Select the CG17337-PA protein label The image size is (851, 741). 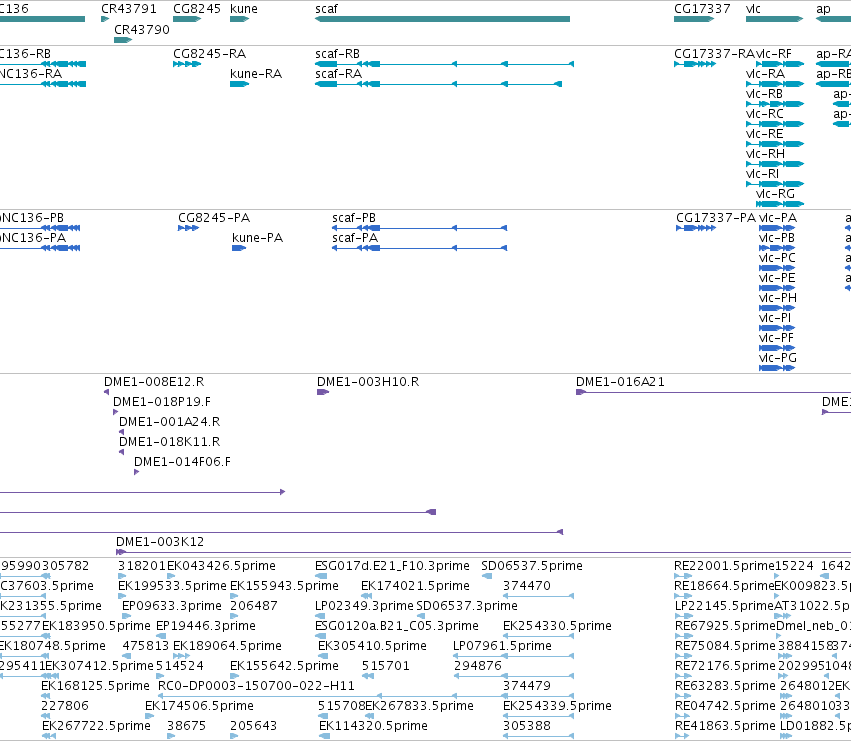(716, 218)
